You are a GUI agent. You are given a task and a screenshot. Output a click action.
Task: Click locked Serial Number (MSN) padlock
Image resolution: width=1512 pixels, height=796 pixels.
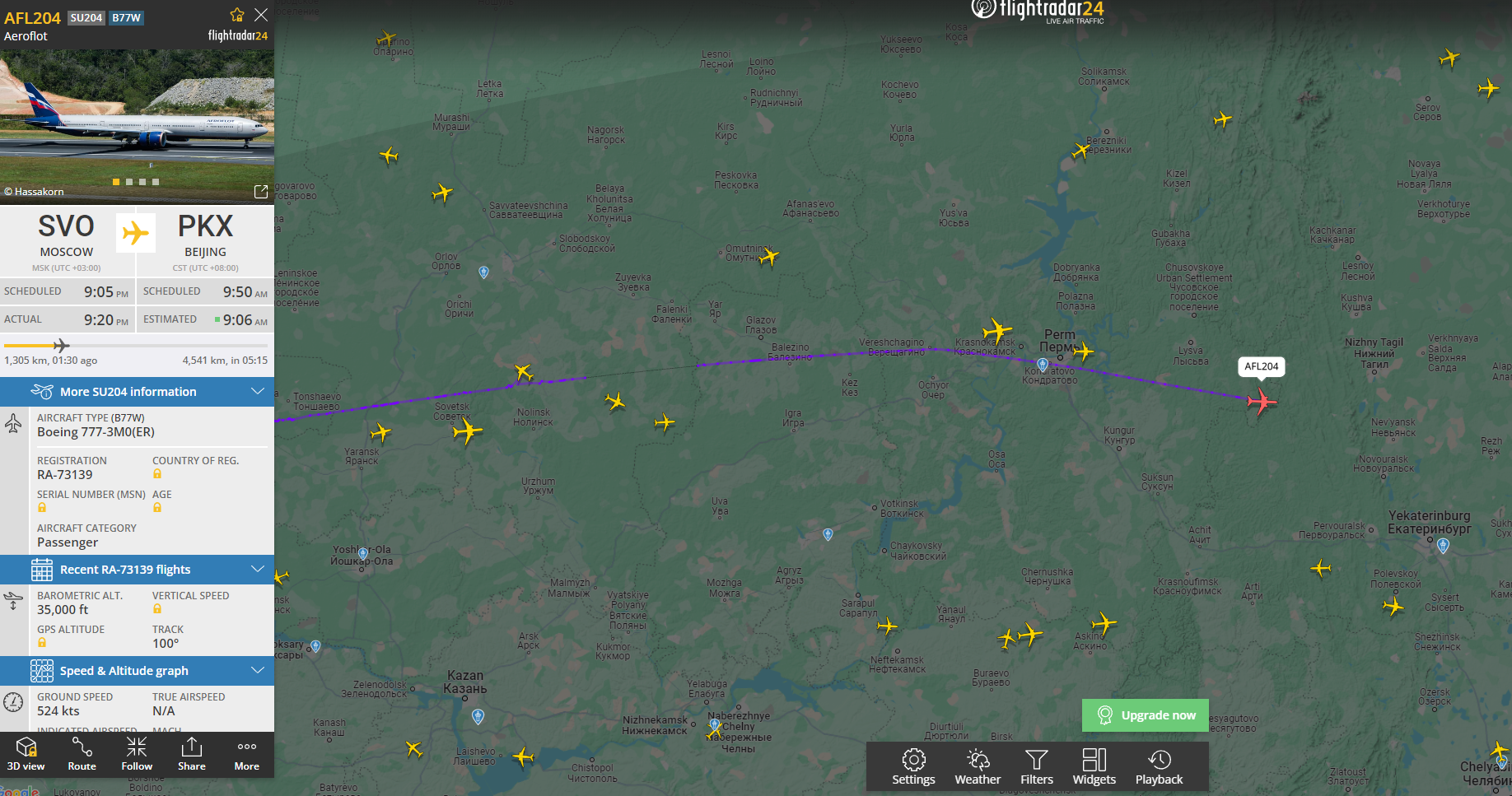click(x=42, y=508)
